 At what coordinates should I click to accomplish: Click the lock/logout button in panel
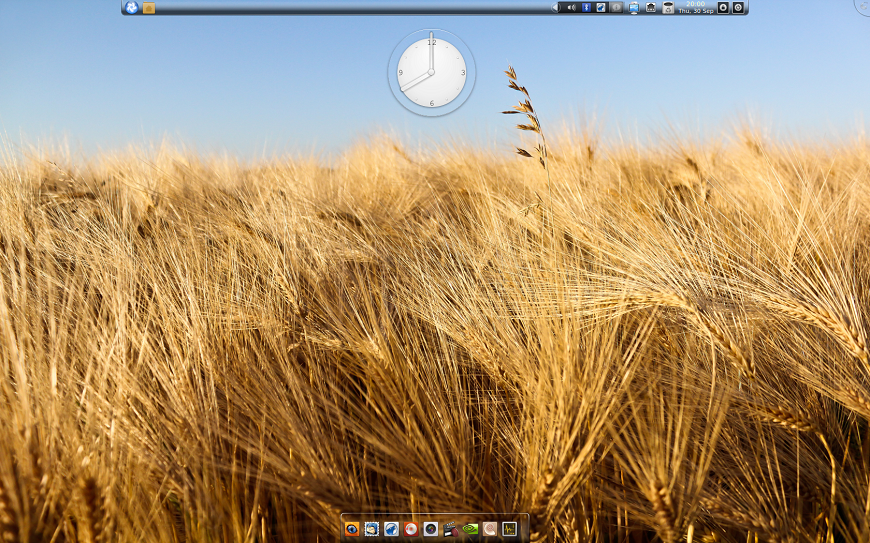(x=723, y=7)
